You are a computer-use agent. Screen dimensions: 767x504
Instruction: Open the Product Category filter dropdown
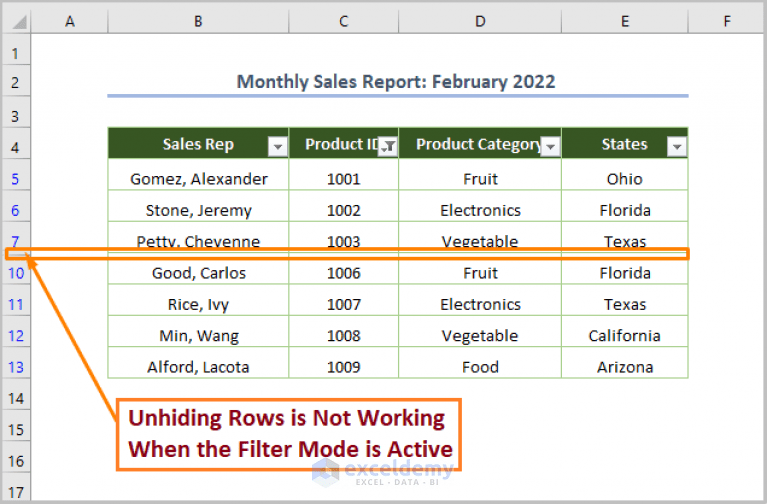[x=551, y=146]
